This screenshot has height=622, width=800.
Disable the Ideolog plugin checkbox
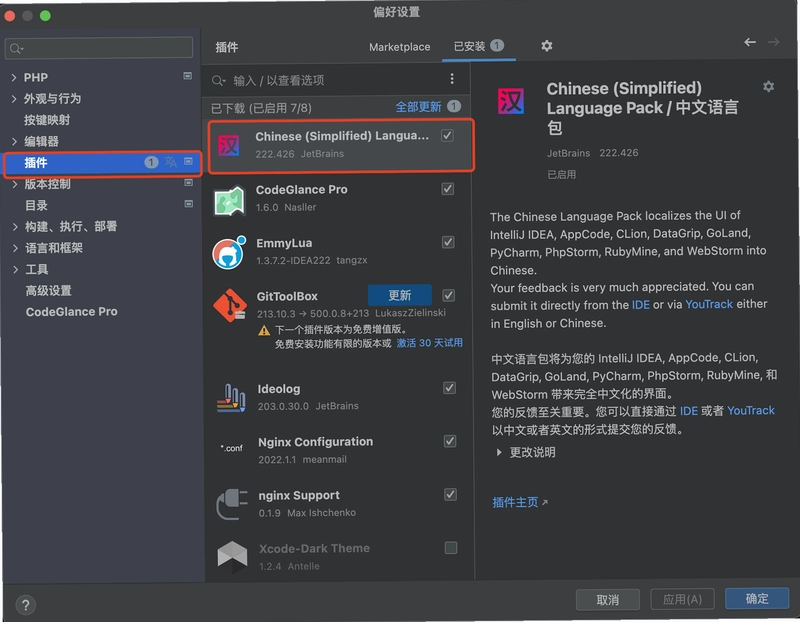coord(449,388)
